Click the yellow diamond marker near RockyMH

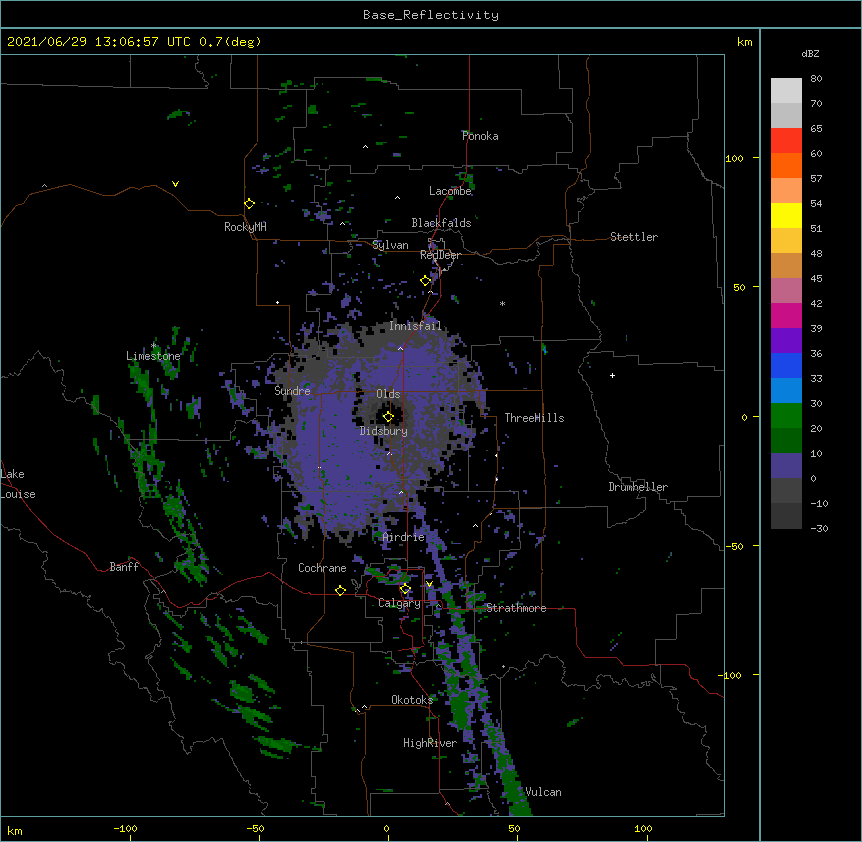click(249, 204)
